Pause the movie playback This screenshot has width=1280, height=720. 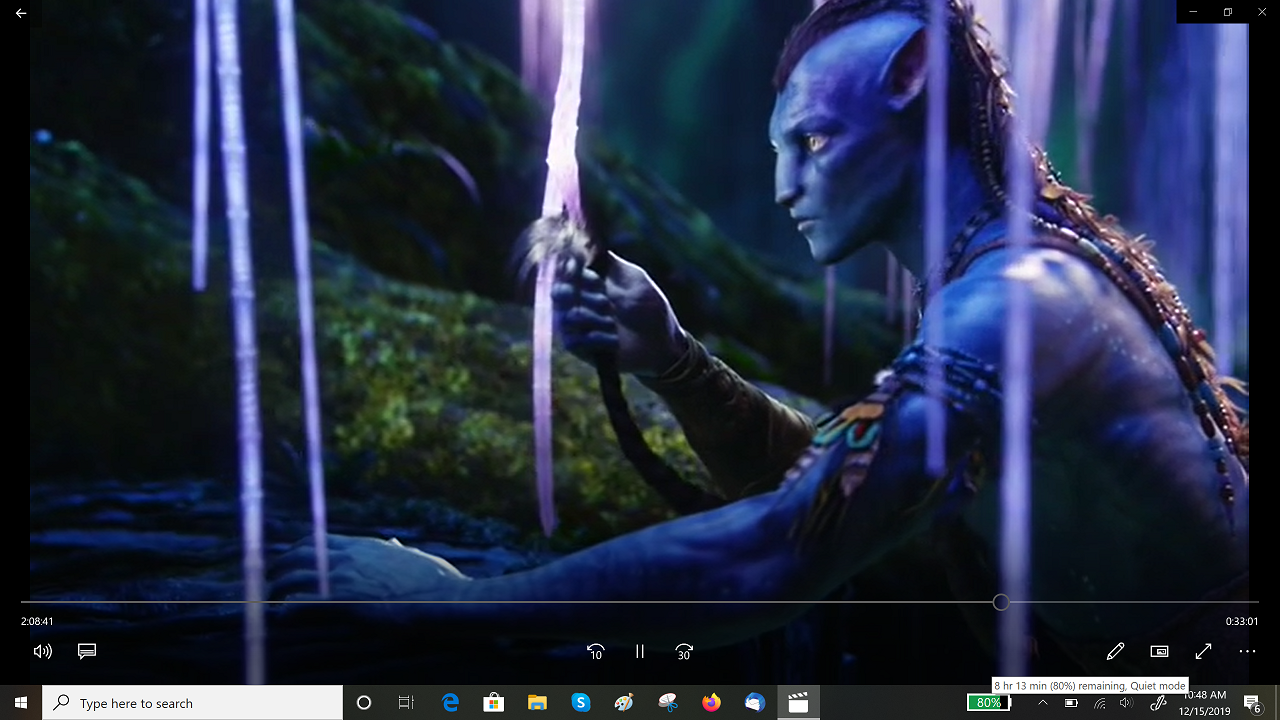pyautogui.click(x=640, y=651)
